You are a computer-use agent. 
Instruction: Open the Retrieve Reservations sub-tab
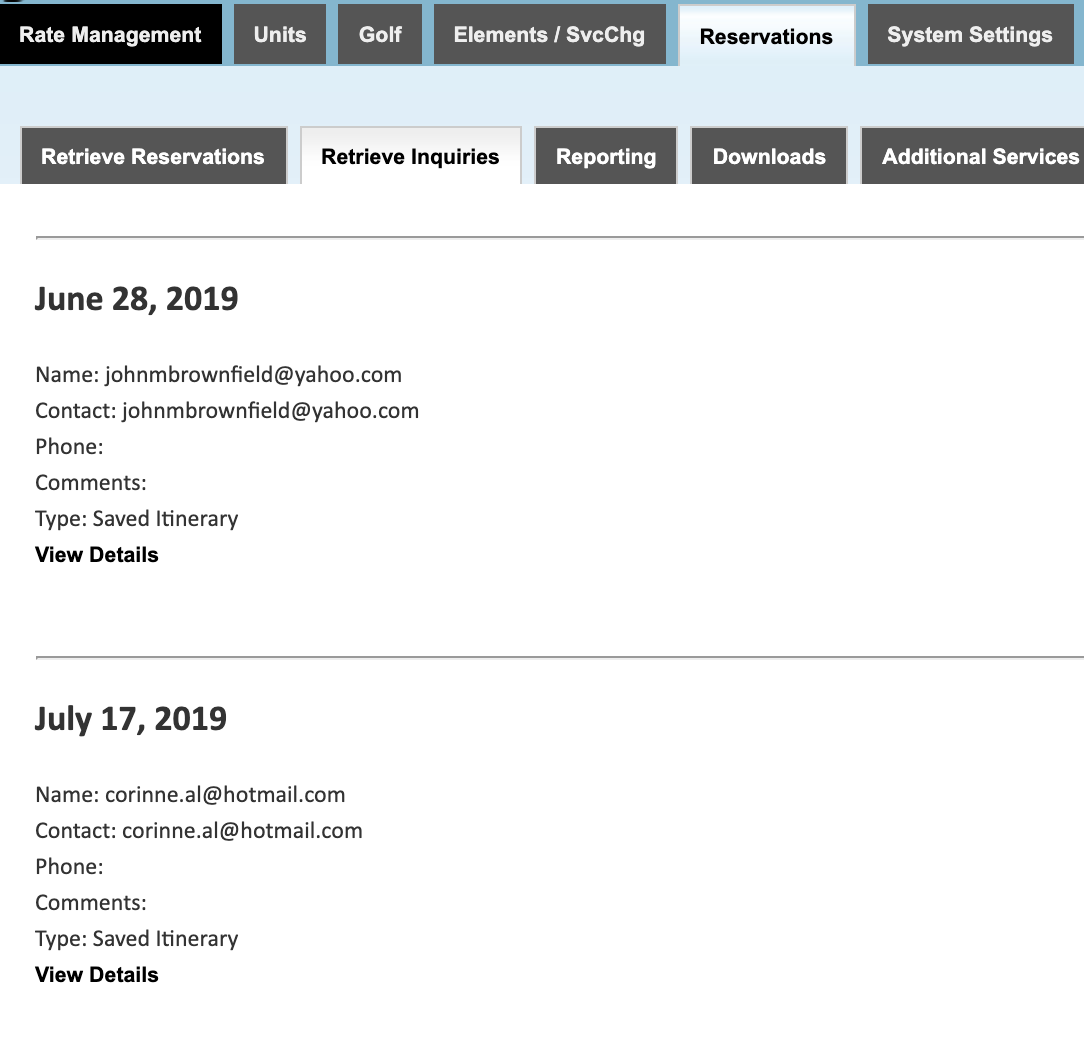153,156
